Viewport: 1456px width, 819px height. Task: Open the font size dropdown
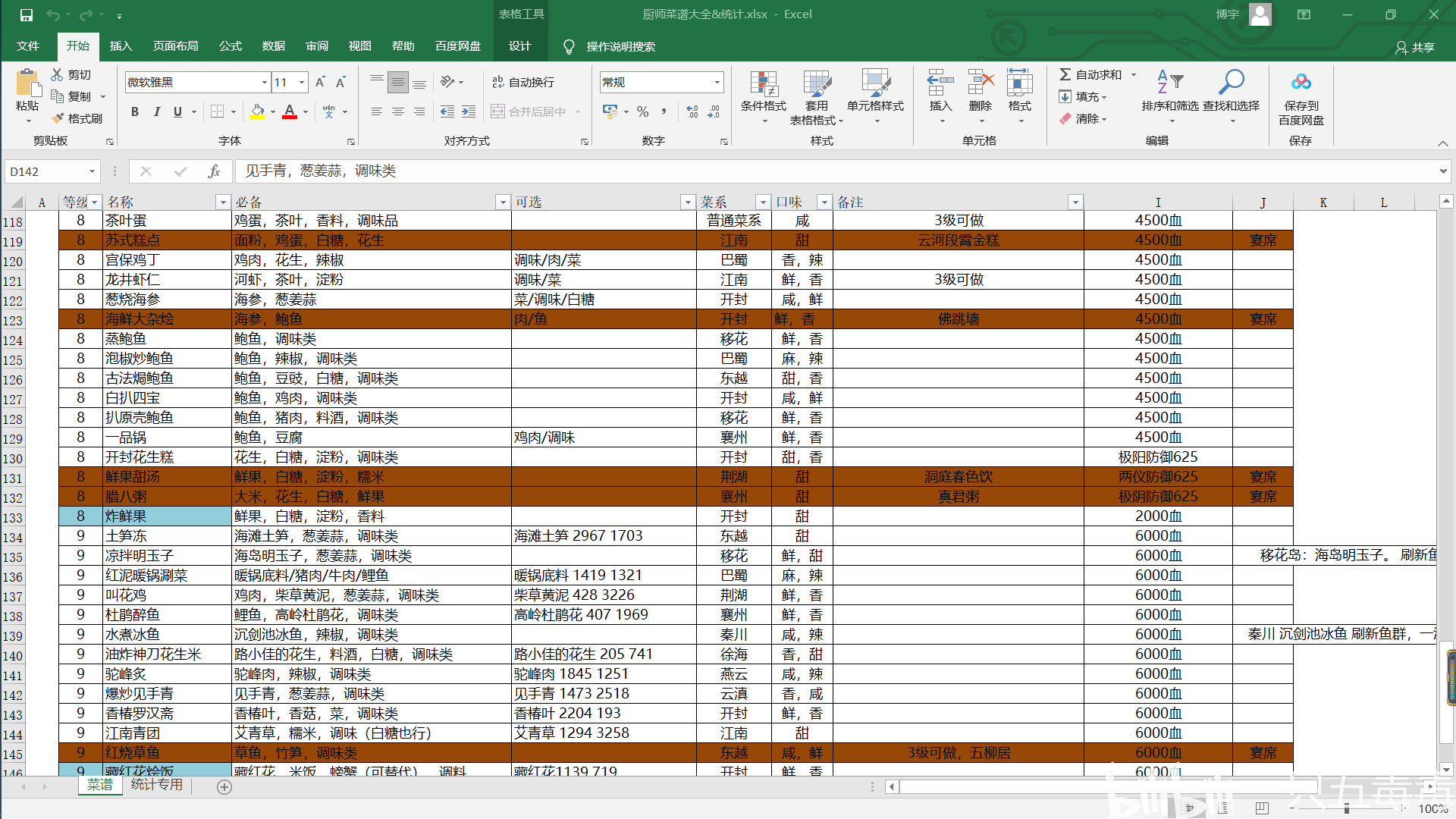[x=302, y=82]
